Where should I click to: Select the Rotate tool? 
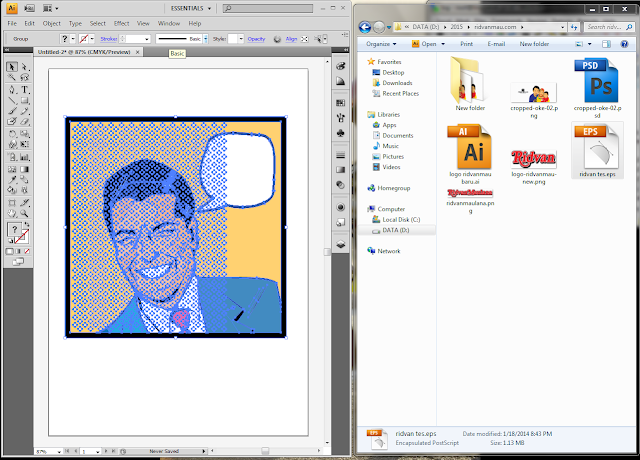(12, 133)
